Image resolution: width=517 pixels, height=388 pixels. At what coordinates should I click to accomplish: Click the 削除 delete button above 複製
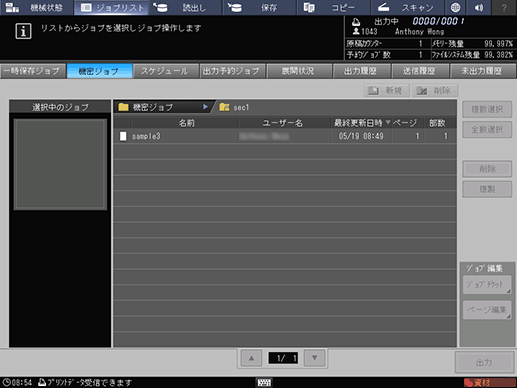pos(487,169)
